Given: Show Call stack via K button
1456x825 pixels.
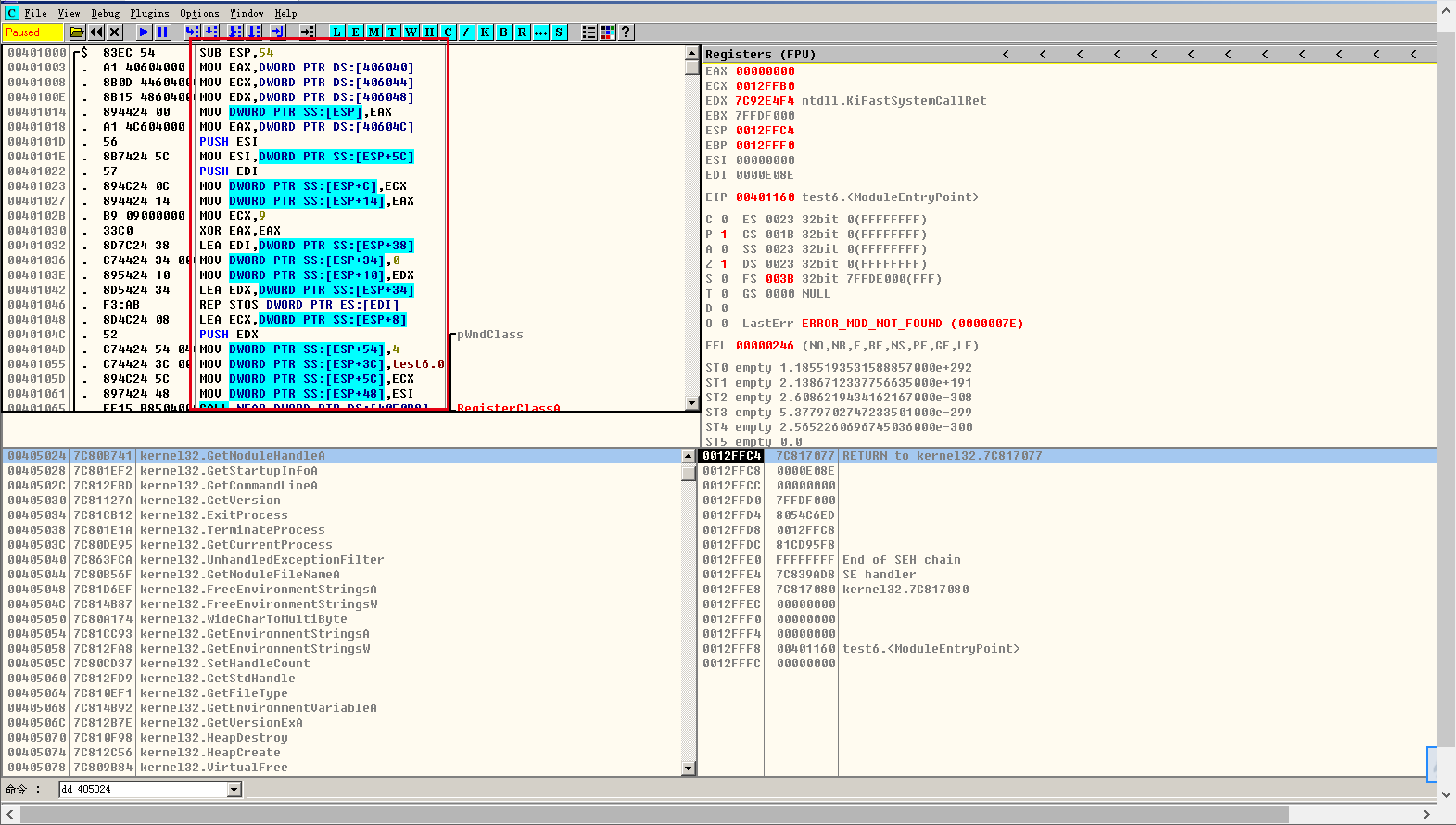Looking at the screenshot, I should tap(485, 32).
